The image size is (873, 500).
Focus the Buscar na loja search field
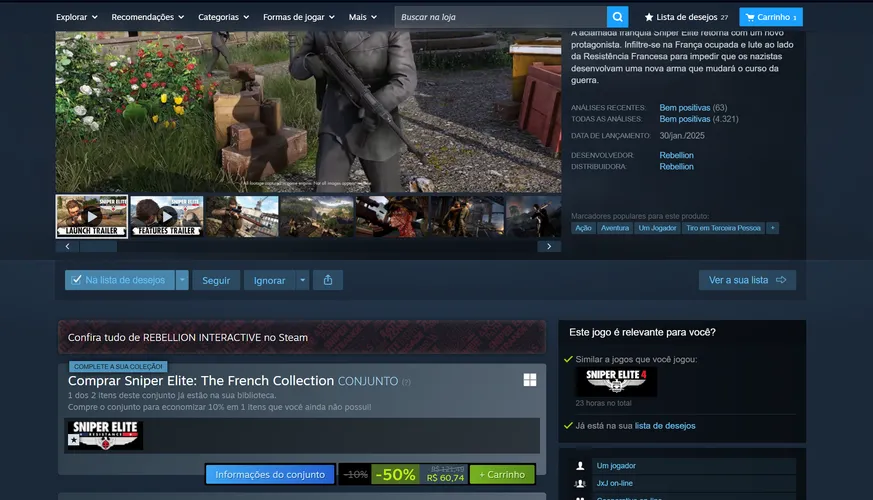coord(501,17)
